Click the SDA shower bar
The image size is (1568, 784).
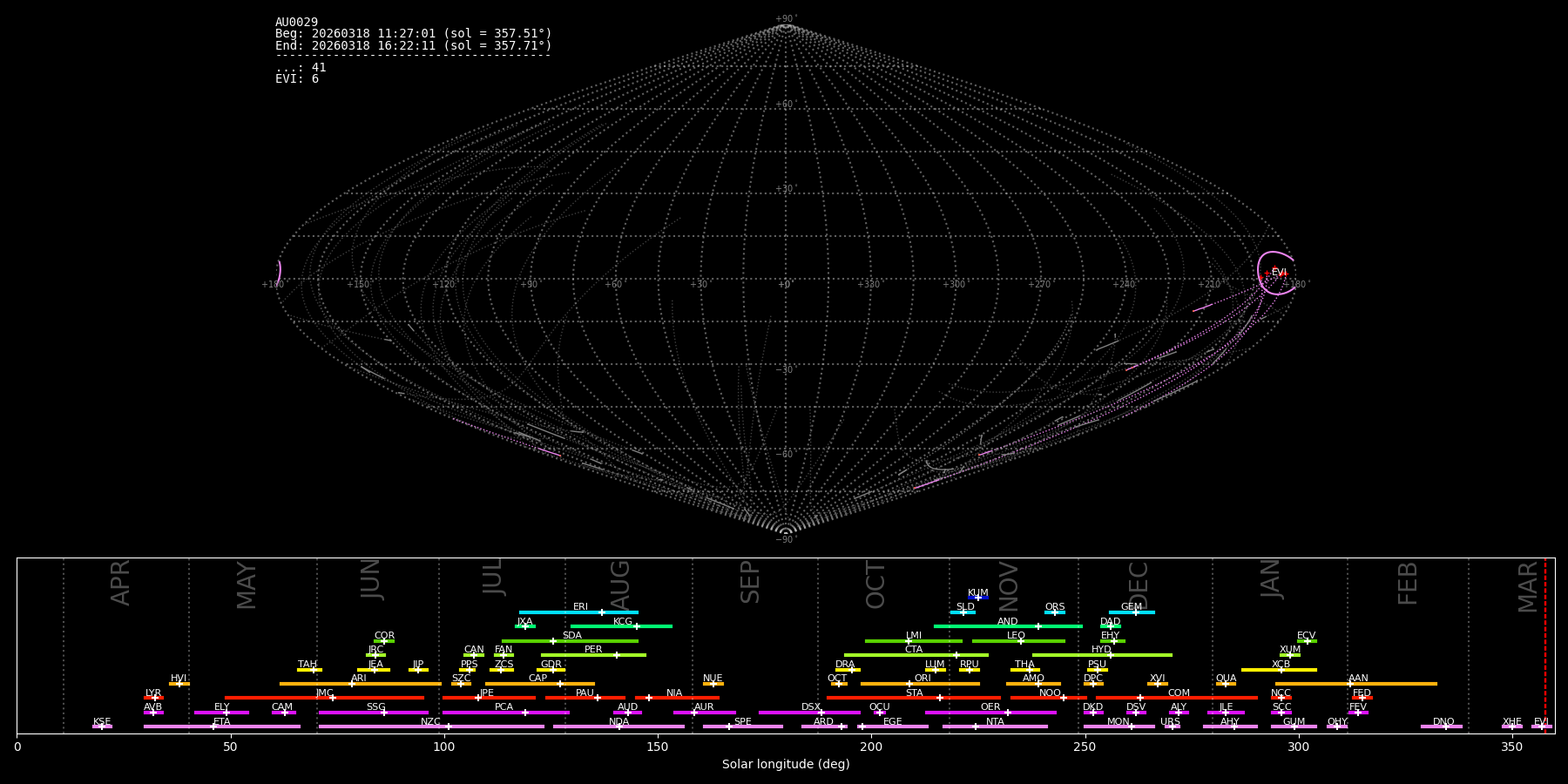click(570, 641)
